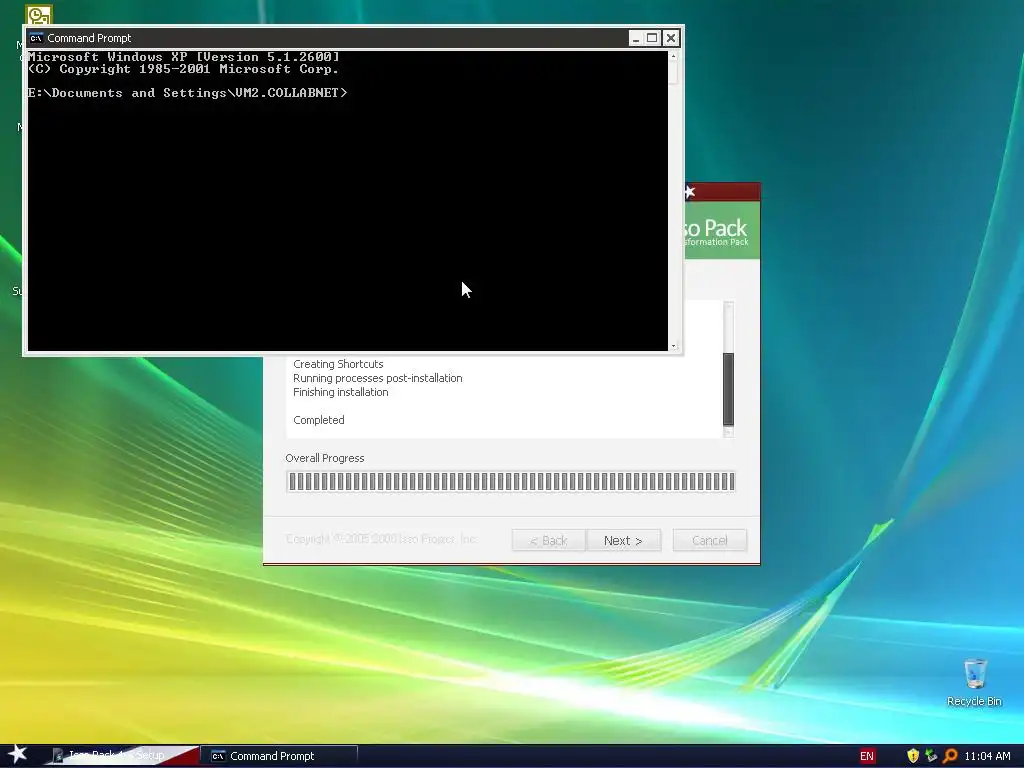Viewport: 1024px width, 768px height.
Task: Click the EN language indicator in the taskbar
Action: (867, 756)
